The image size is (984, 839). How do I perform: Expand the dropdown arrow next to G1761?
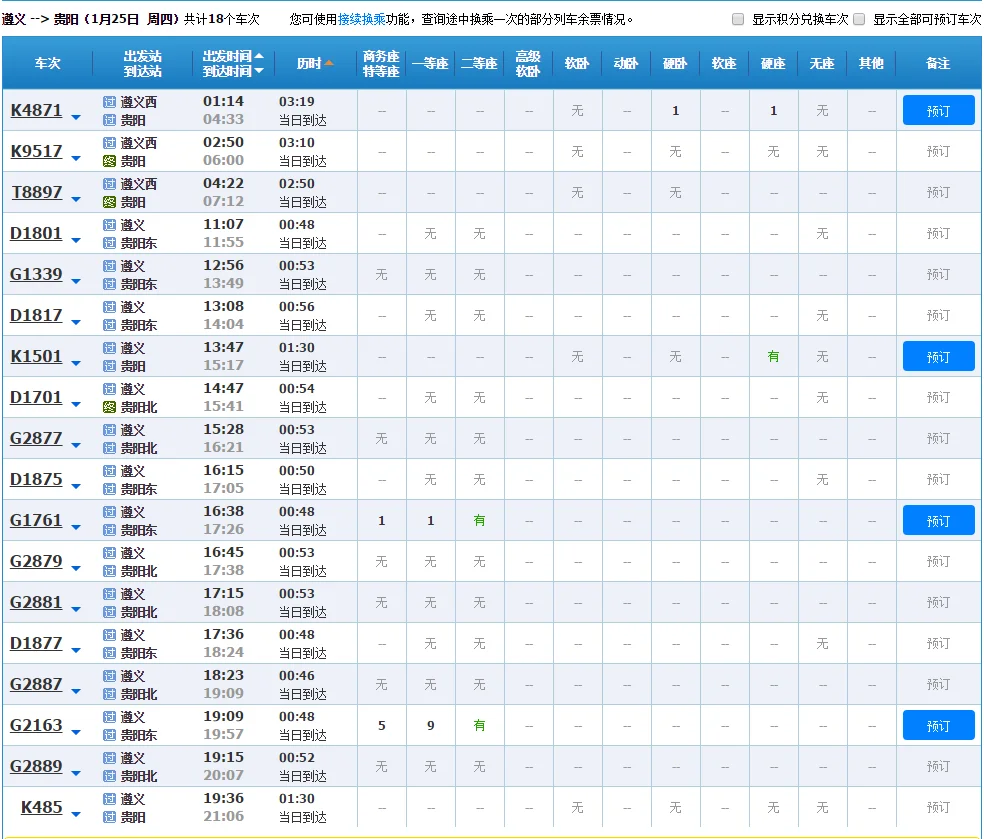(76, 527)
